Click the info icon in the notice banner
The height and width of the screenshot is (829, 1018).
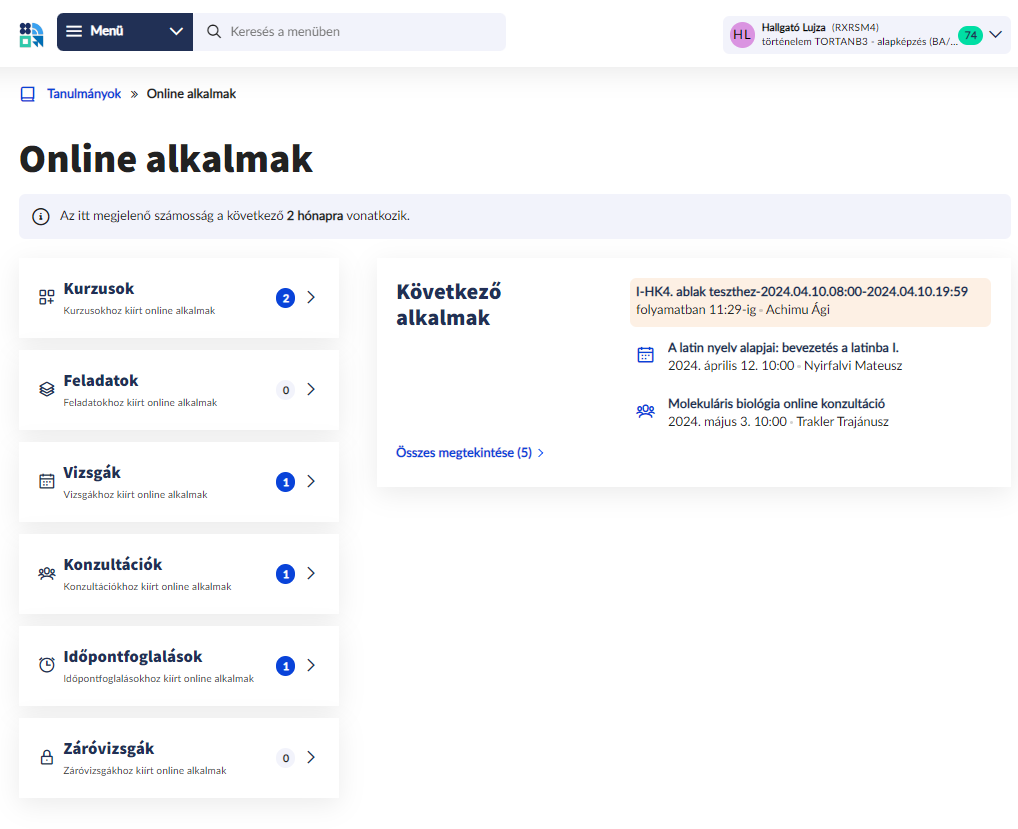pyautogui.click(x=39, y=216)
